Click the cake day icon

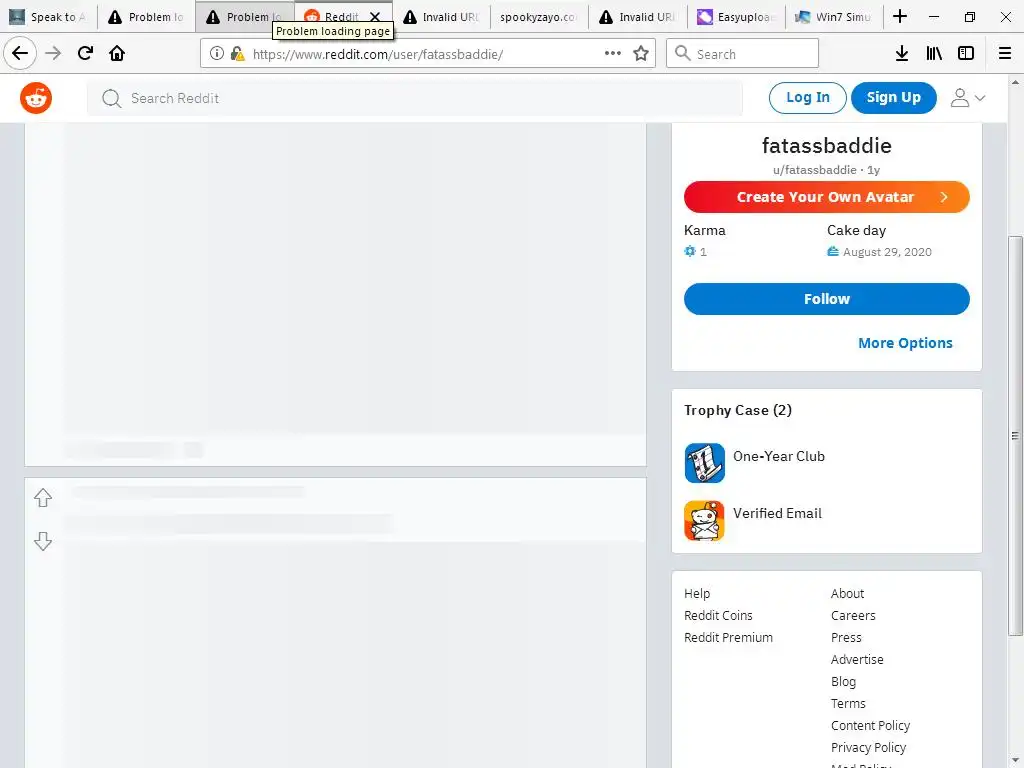[x=833, y=251]
